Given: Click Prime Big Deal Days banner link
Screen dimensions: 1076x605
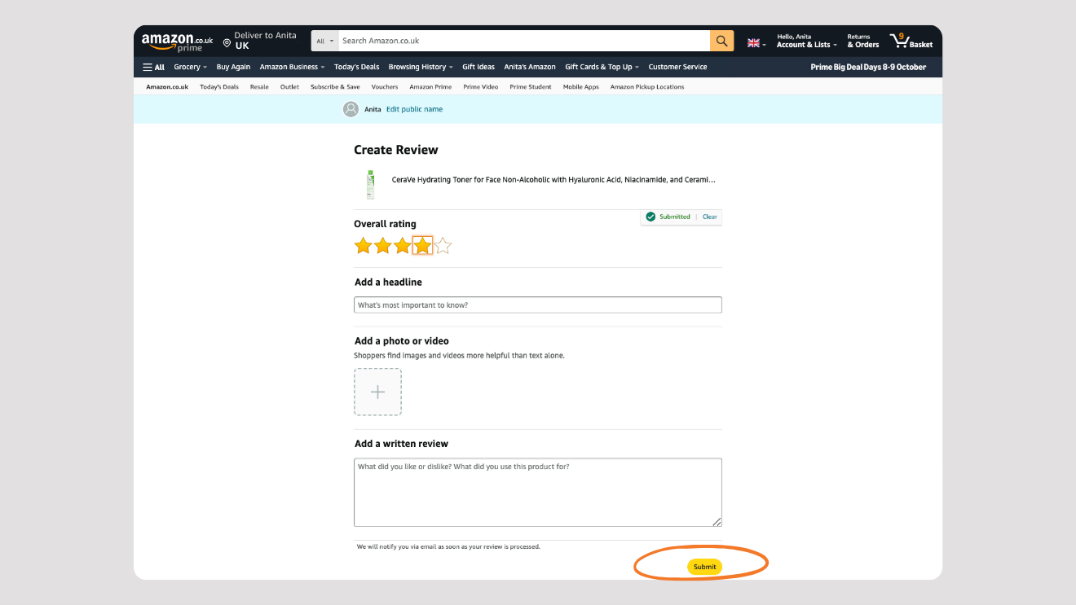Looking at the screenshot, I should 868,67.
